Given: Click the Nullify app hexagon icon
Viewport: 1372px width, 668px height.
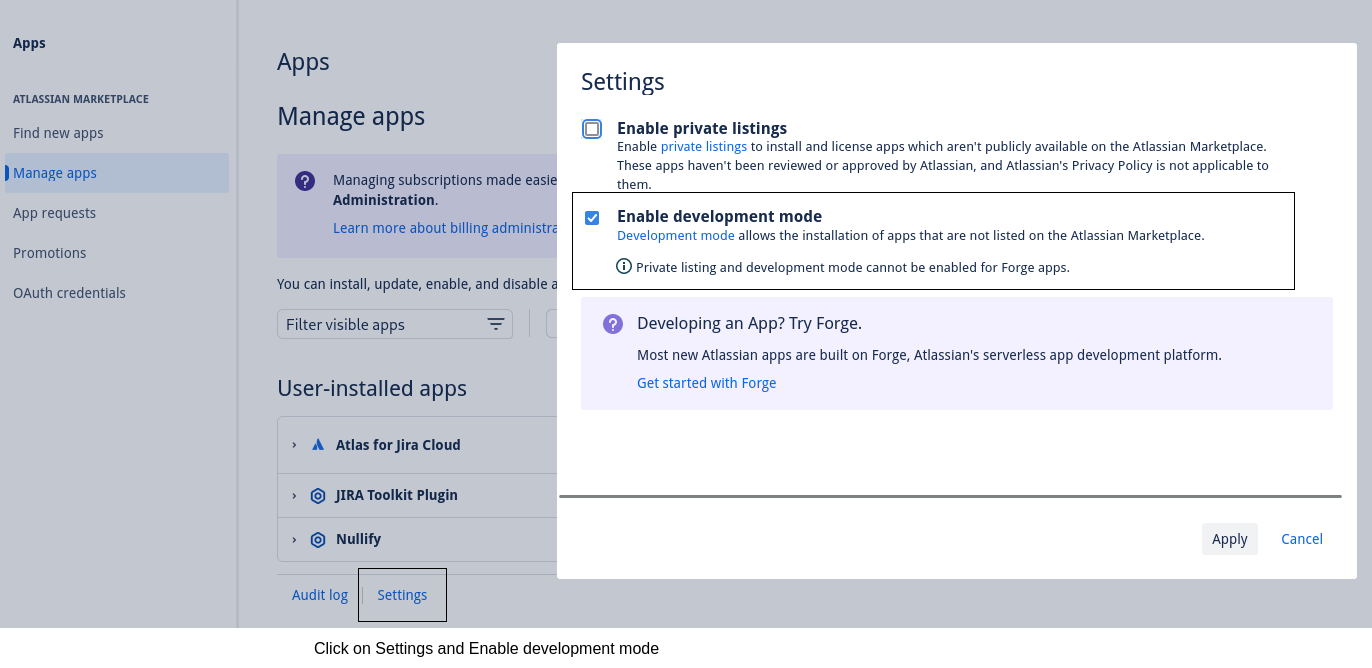Looking at the screenshot, I should click(318, 539).
